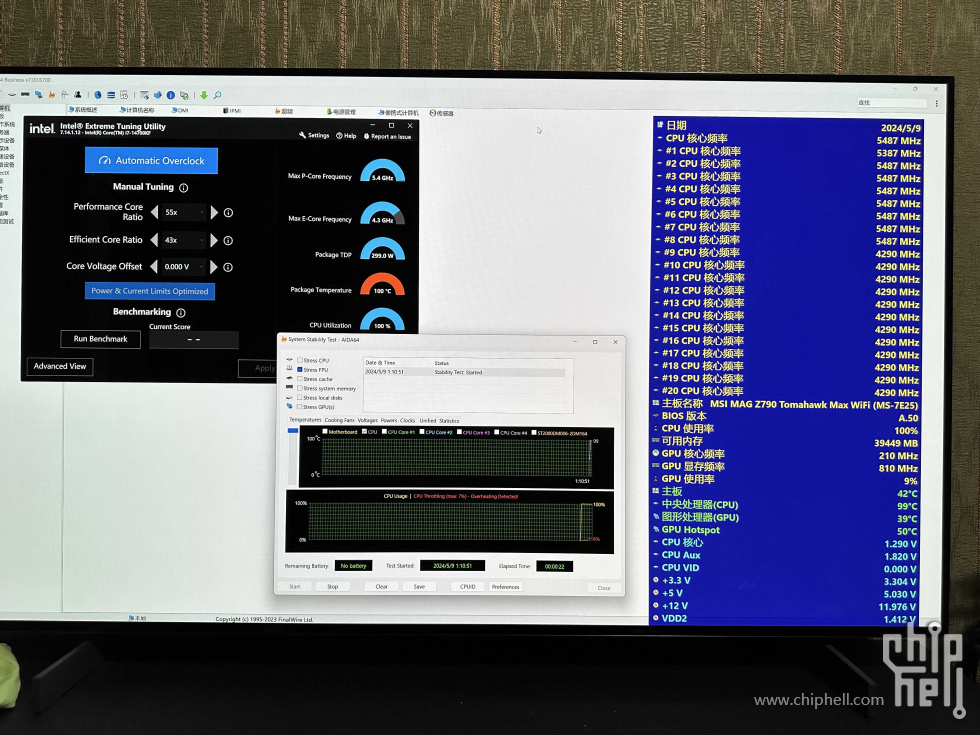Open XTU Advanced View
This screenshot has width=980, height=735.
[x=60, y=366]
